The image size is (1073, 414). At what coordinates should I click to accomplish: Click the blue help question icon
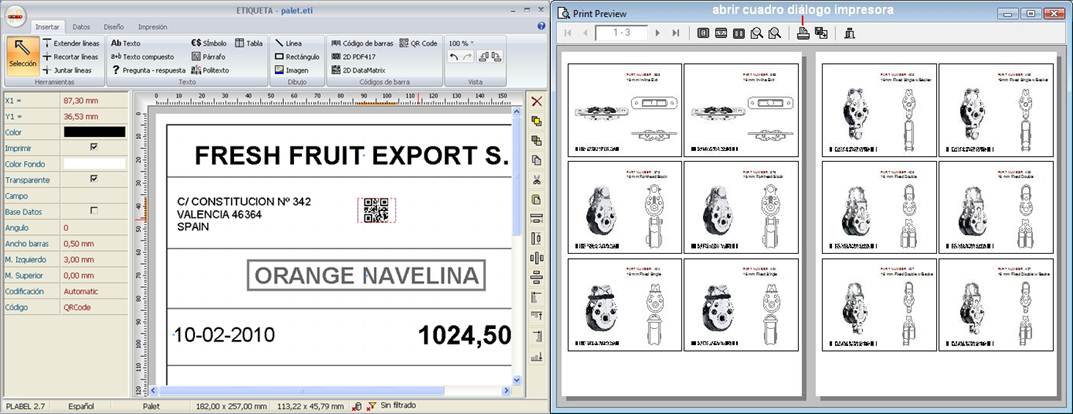[541, 26]
